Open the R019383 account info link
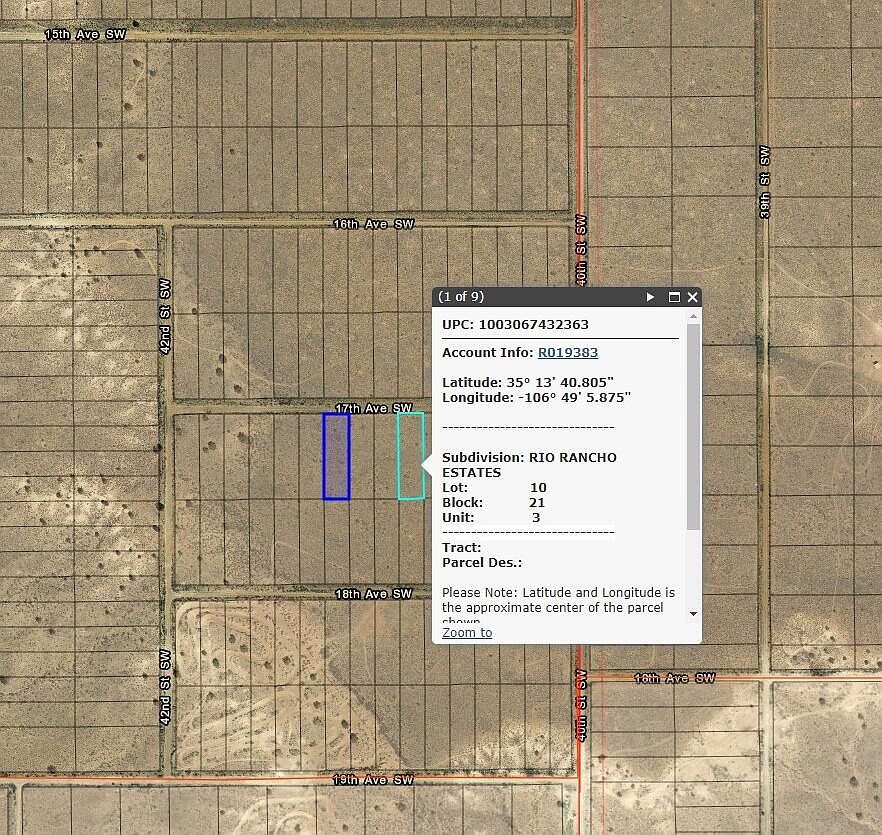The image size is (882, 835). pos(567,352)
